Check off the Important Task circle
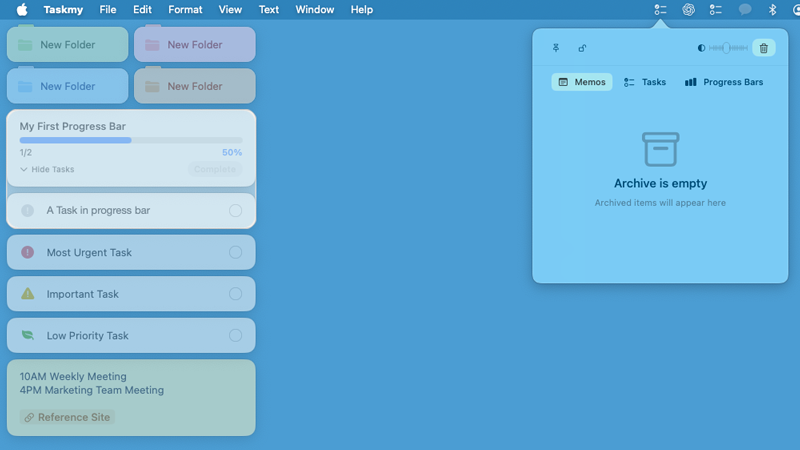Screen dimensions: 800x450 [x=236, y=294]
